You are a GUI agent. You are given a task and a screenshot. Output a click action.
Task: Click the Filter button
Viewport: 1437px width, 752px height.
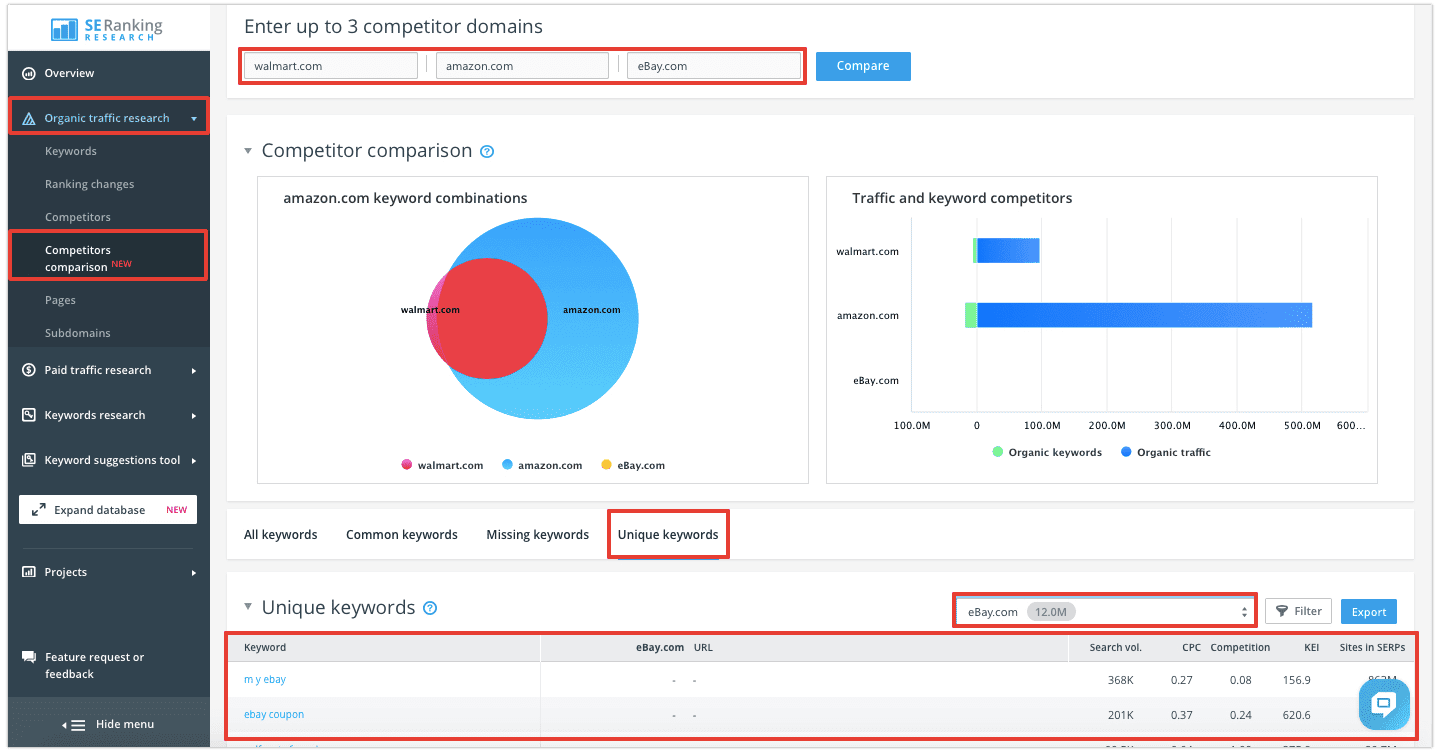pyautogui.click(x=1300, y=611)
